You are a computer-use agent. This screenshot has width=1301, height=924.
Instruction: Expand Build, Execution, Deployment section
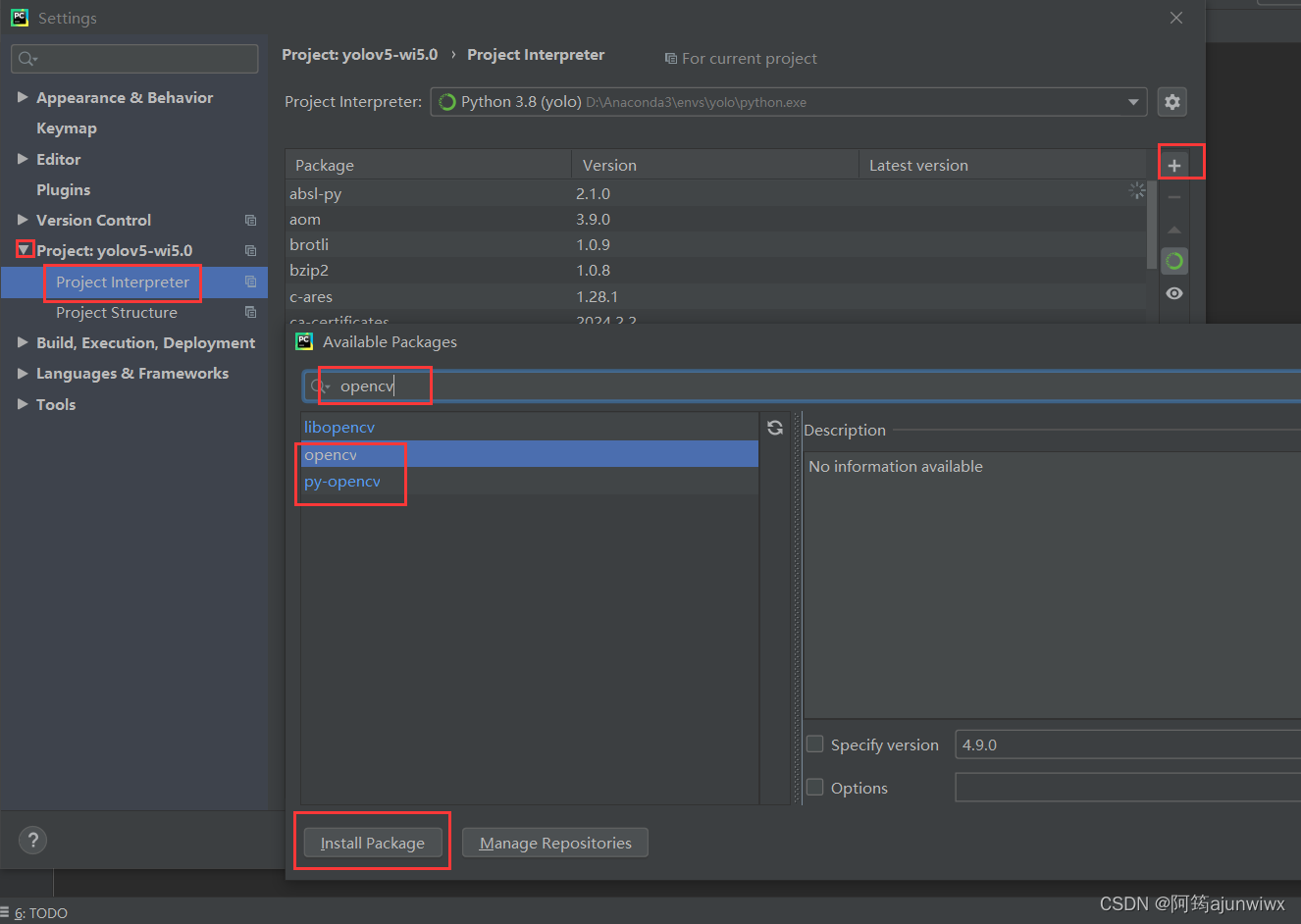(x=23, y=342)
